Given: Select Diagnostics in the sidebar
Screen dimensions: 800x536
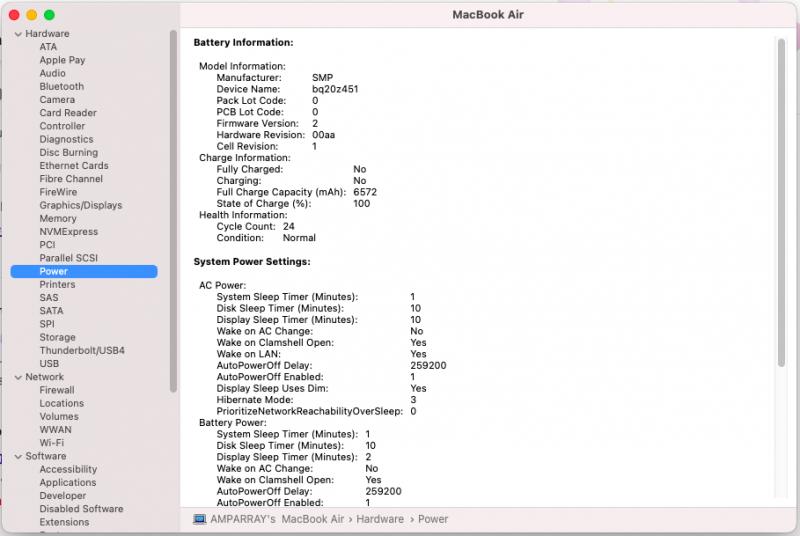Looking at the screenshot, I should point(66,140).
